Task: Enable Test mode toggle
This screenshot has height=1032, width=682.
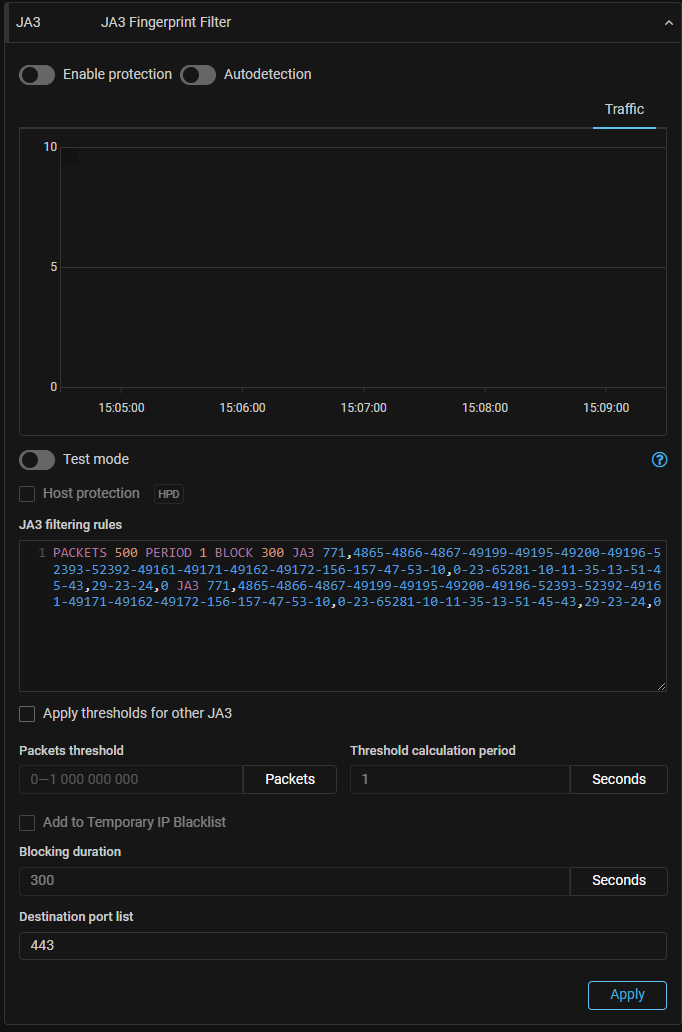Action: pyautogui.click(x=37, y=460)
